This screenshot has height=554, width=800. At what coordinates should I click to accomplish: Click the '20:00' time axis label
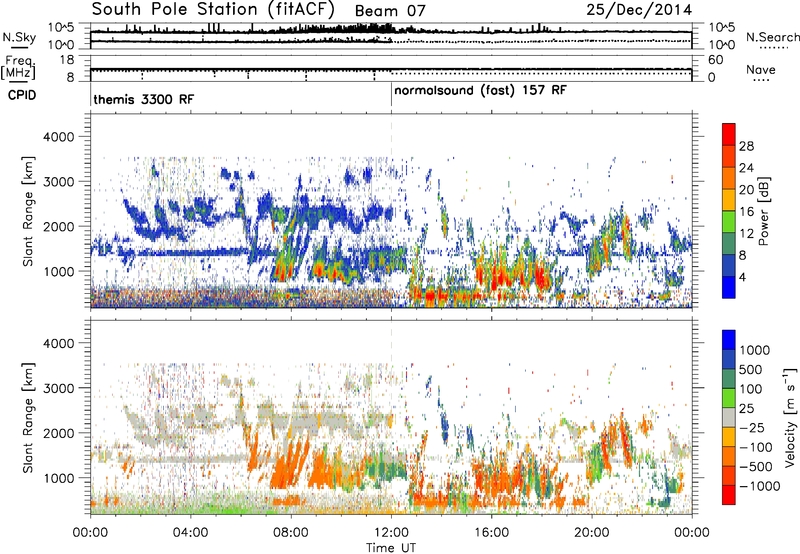coord(591,533)
